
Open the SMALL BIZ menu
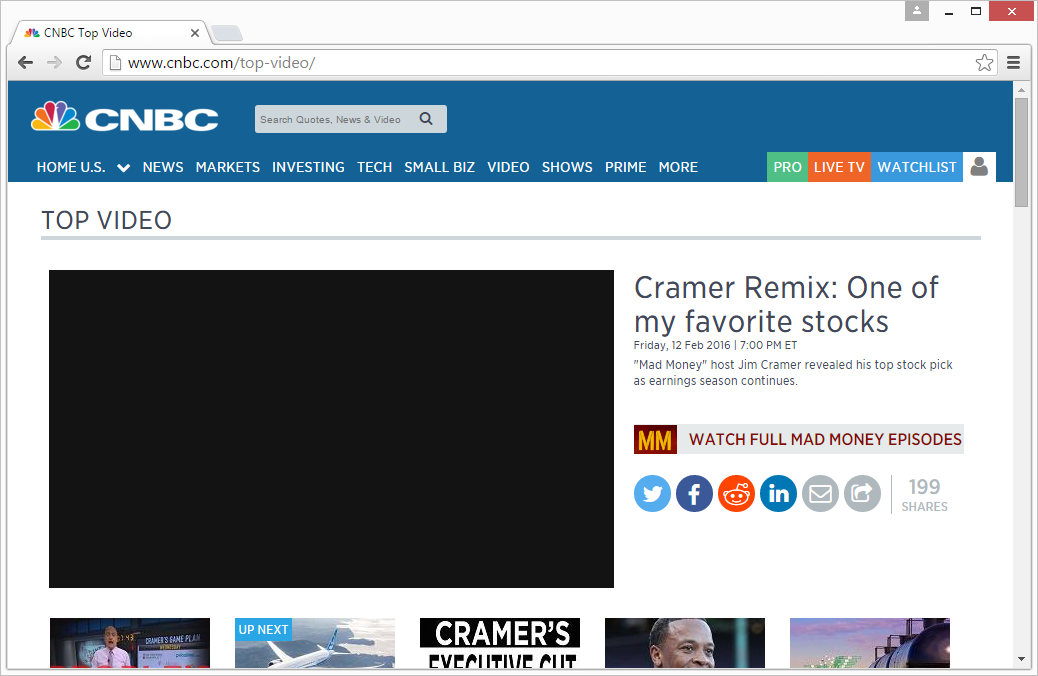[440, 168]
